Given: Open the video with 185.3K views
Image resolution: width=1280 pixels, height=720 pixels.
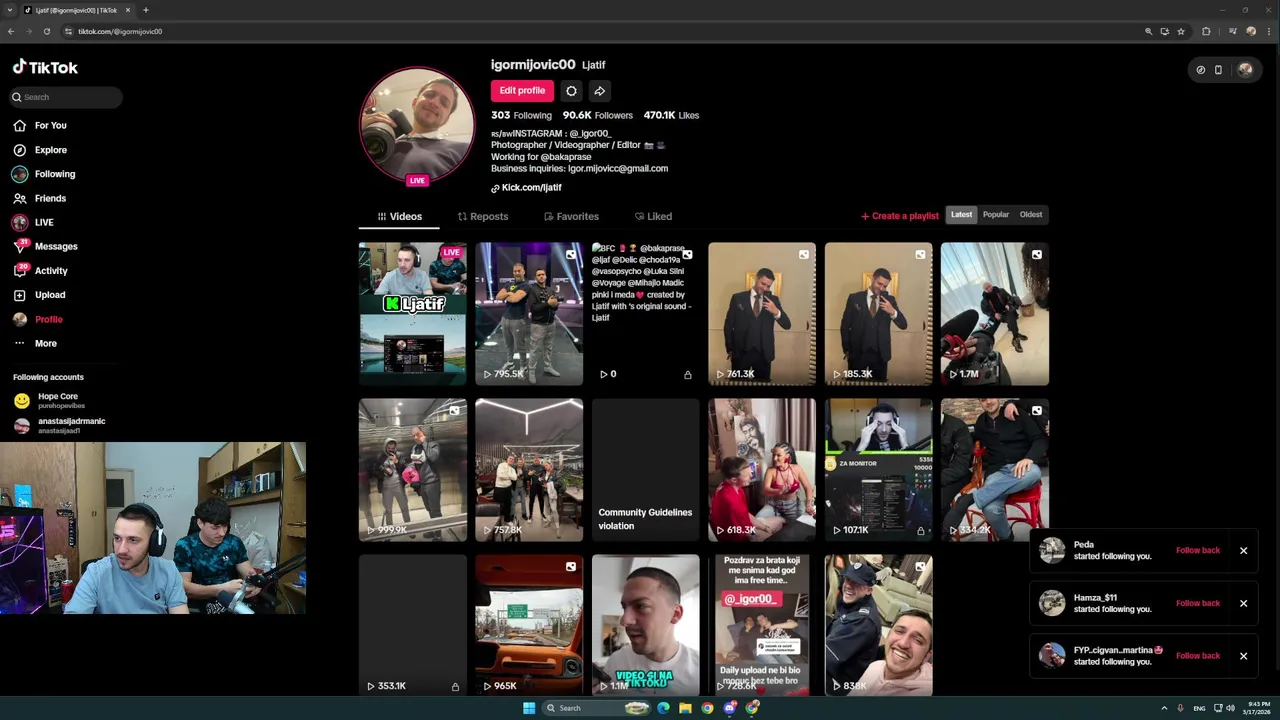Looking at the screenshot, I should (878, 314).
